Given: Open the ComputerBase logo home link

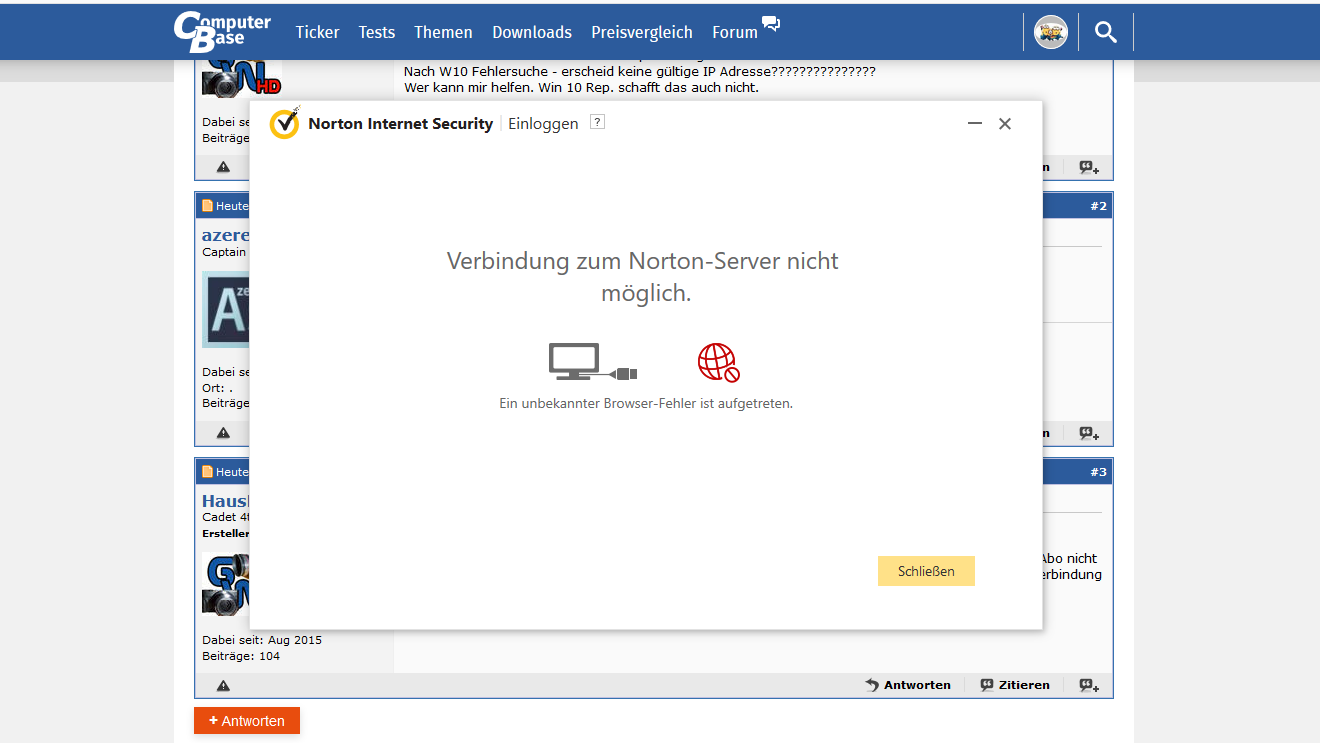Looking at the screenshot, I should pyautogui.click(x=222, y=32).
